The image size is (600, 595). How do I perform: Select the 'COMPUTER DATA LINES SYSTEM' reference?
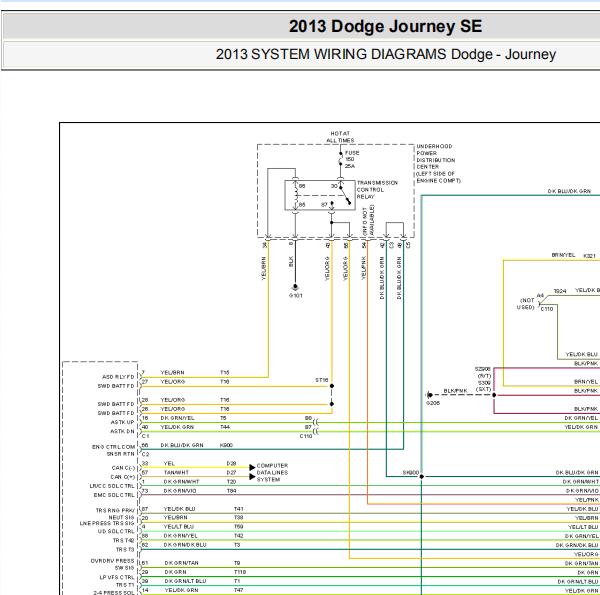[272, 473]
